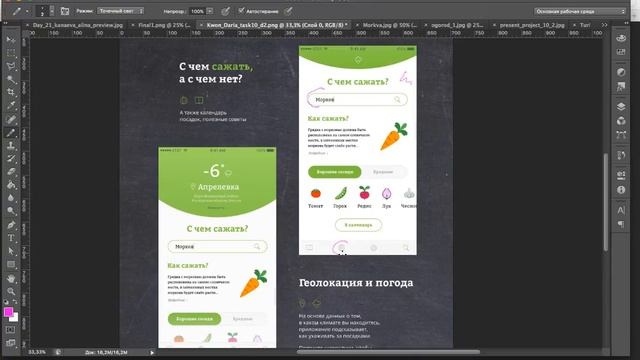Viewport: 640px width, 360px height.
Task: Select the Magic Wand tool
Action: [11, 79]
